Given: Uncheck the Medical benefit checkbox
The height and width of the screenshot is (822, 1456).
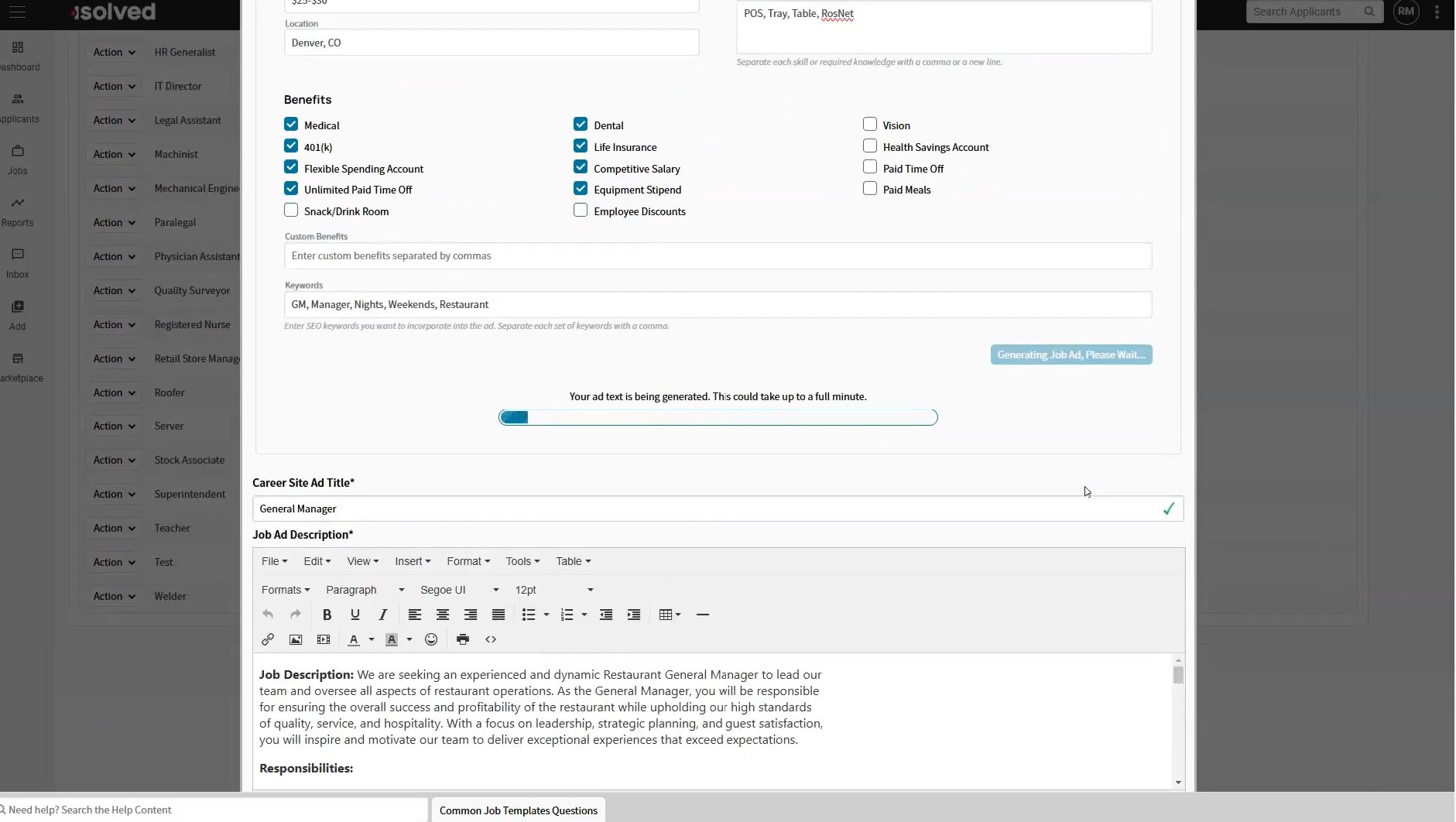Looking at the screenshot, I should [x=291, y=125].
